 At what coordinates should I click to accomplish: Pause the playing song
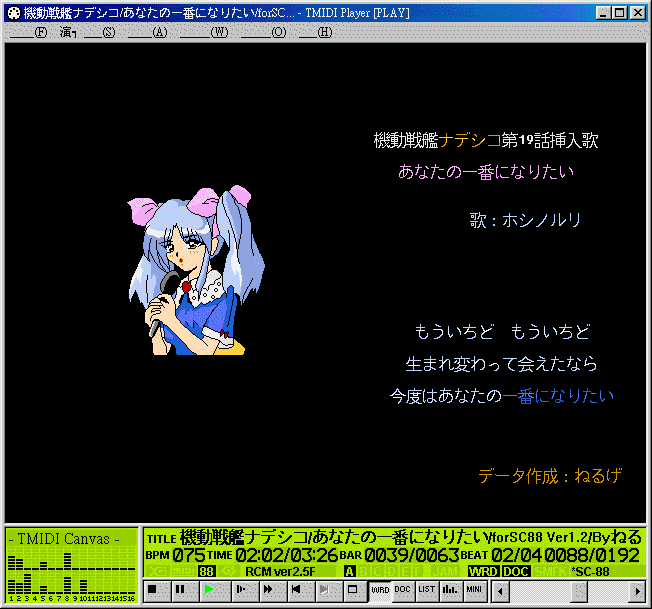click(180, 591)
